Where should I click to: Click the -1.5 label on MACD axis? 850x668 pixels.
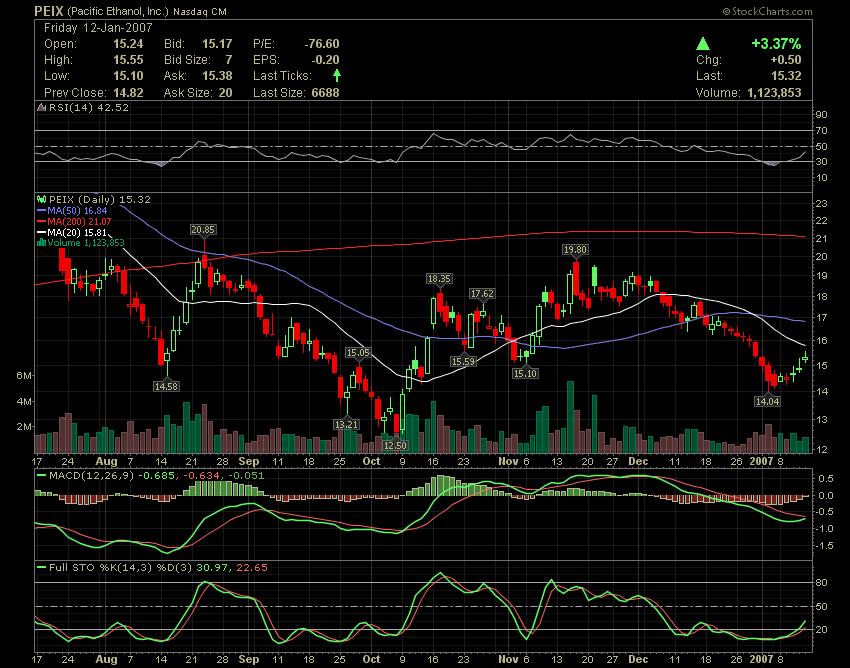pos(826,546)
